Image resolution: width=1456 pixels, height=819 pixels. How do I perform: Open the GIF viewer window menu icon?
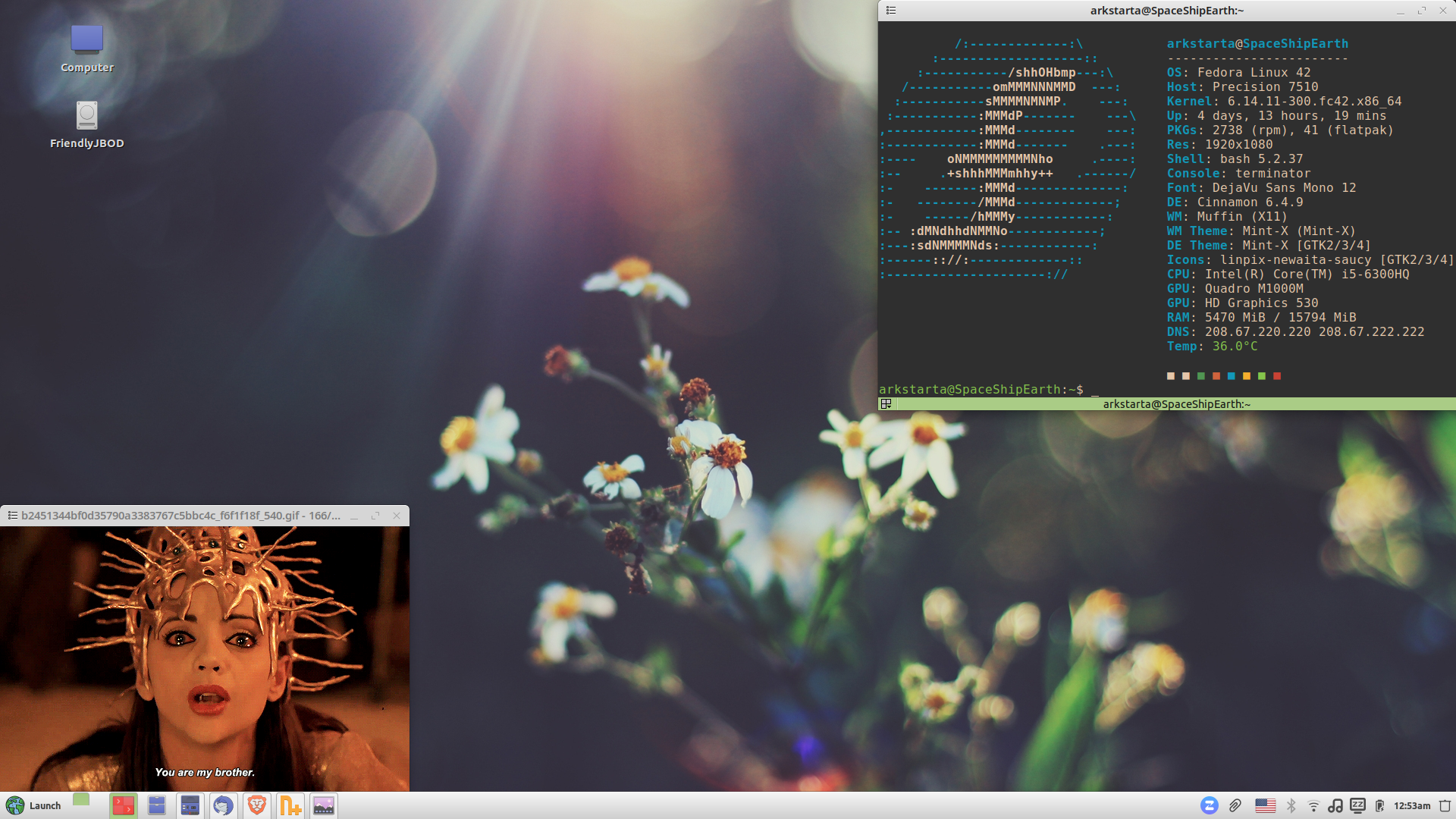tap(13, 516)
